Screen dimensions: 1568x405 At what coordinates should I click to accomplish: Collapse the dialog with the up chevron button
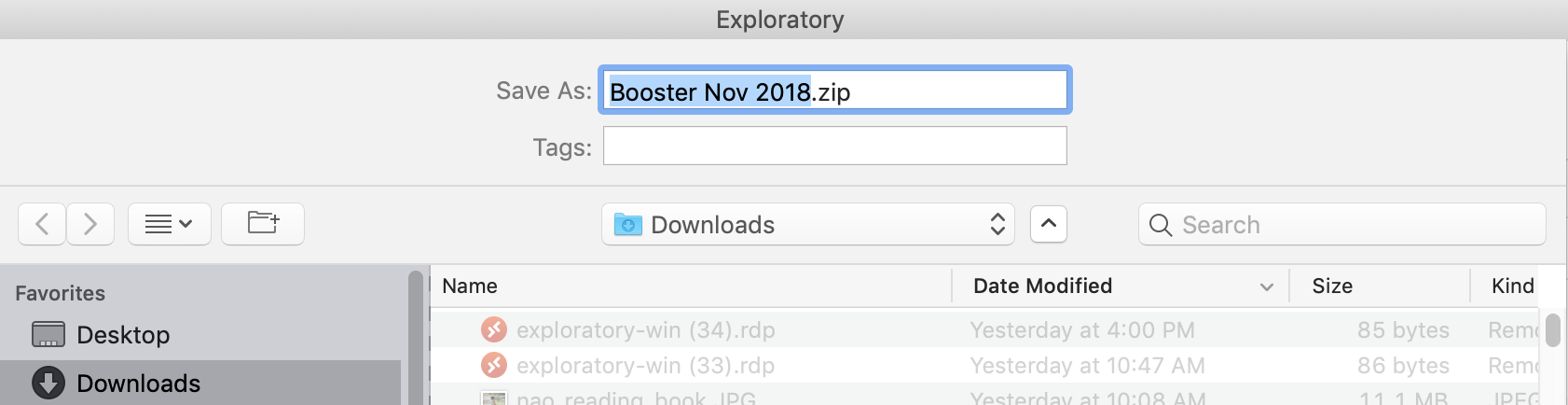(x=1049, y=224)
